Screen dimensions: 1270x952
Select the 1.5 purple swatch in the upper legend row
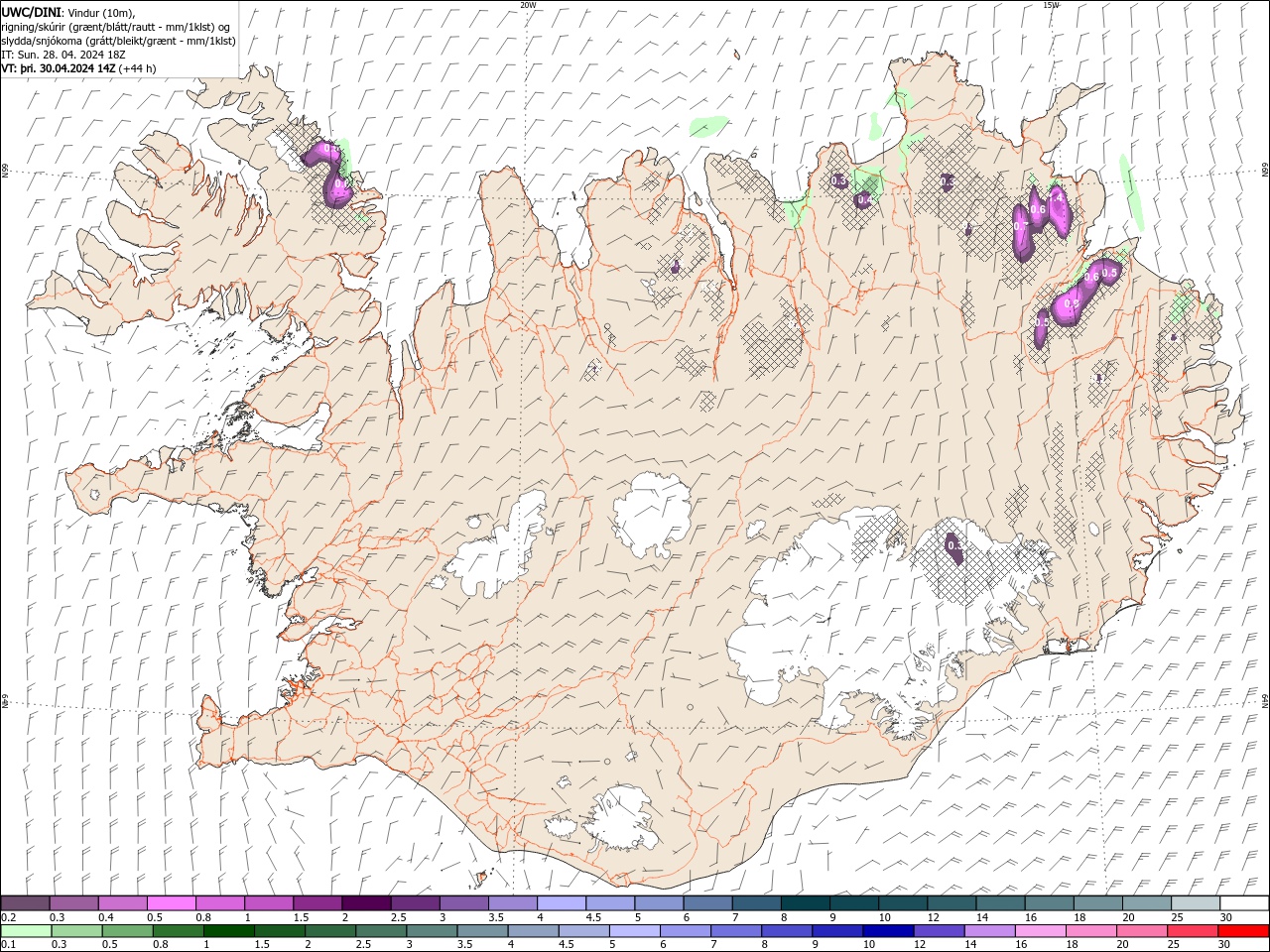317,902
